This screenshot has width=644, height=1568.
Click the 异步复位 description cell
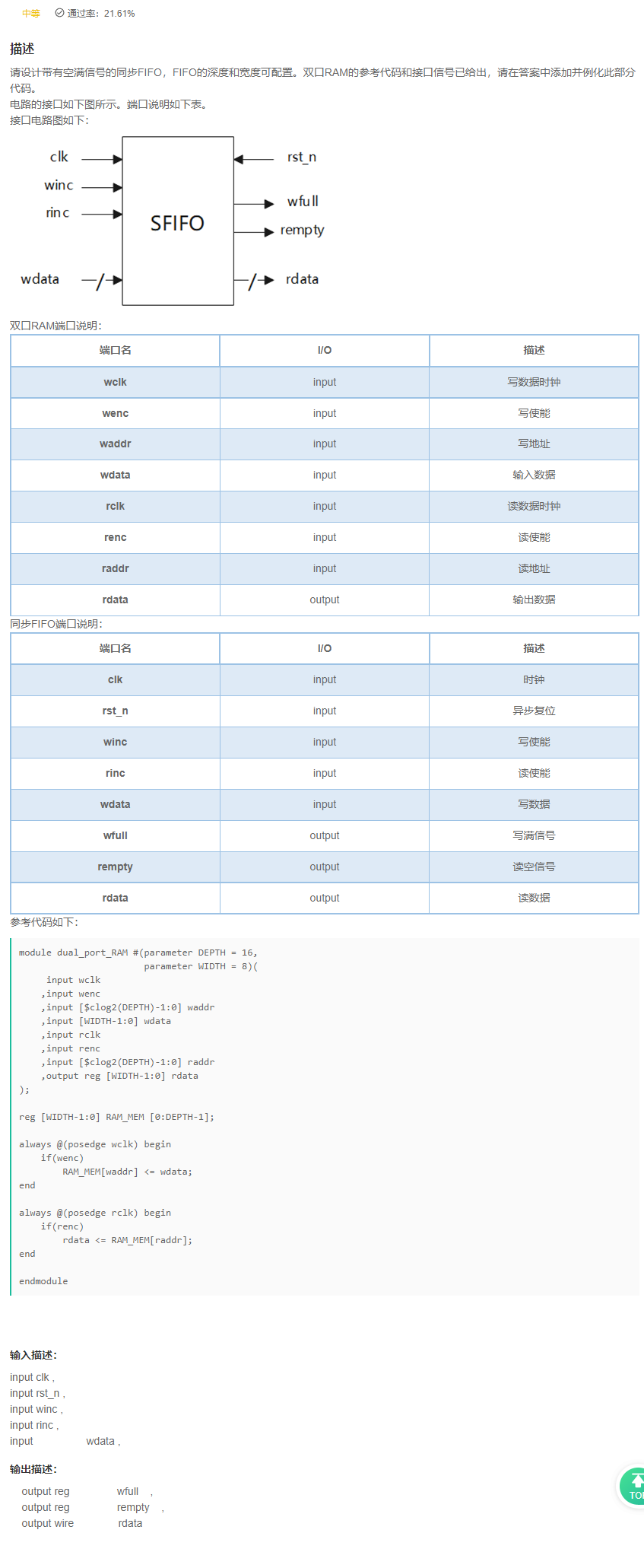click(534, 711)
